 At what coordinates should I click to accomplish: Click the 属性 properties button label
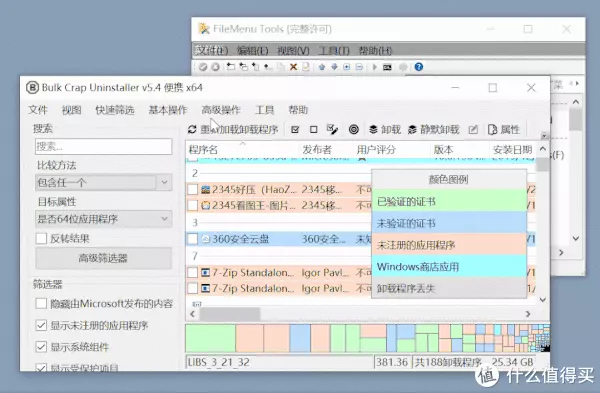(510, 130)
